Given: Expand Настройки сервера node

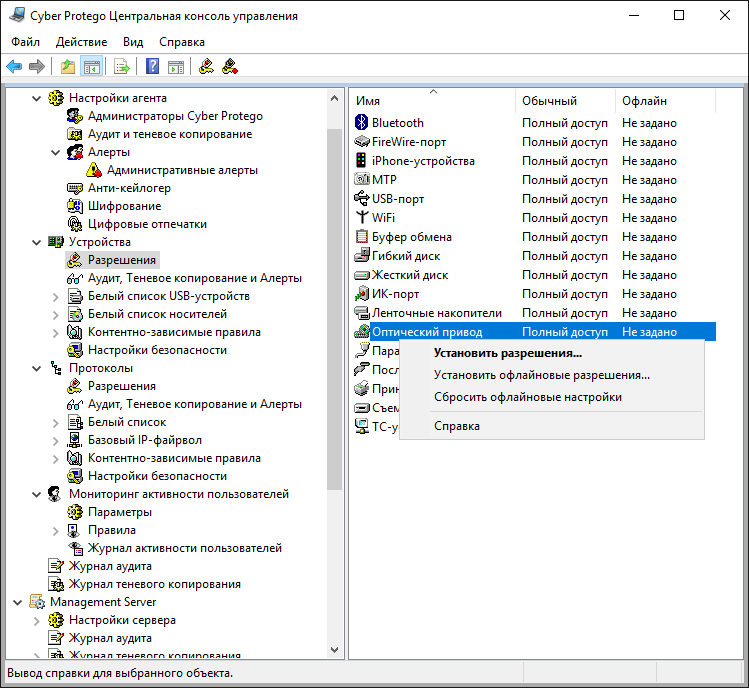Looking at the screenshot, I should (x=36, y=621).
